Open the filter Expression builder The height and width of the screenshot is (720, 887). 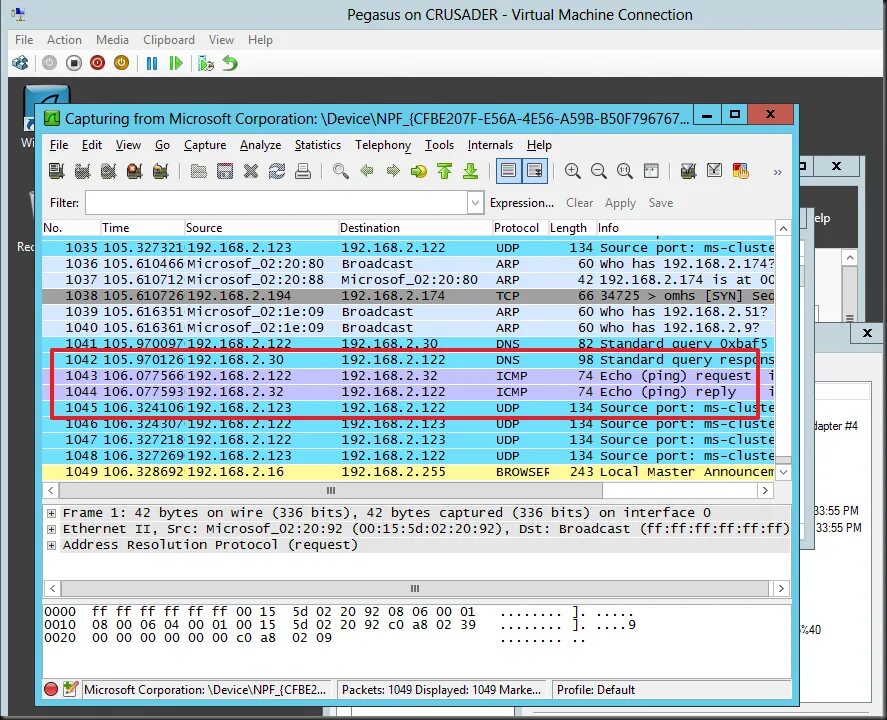(522, 202)
